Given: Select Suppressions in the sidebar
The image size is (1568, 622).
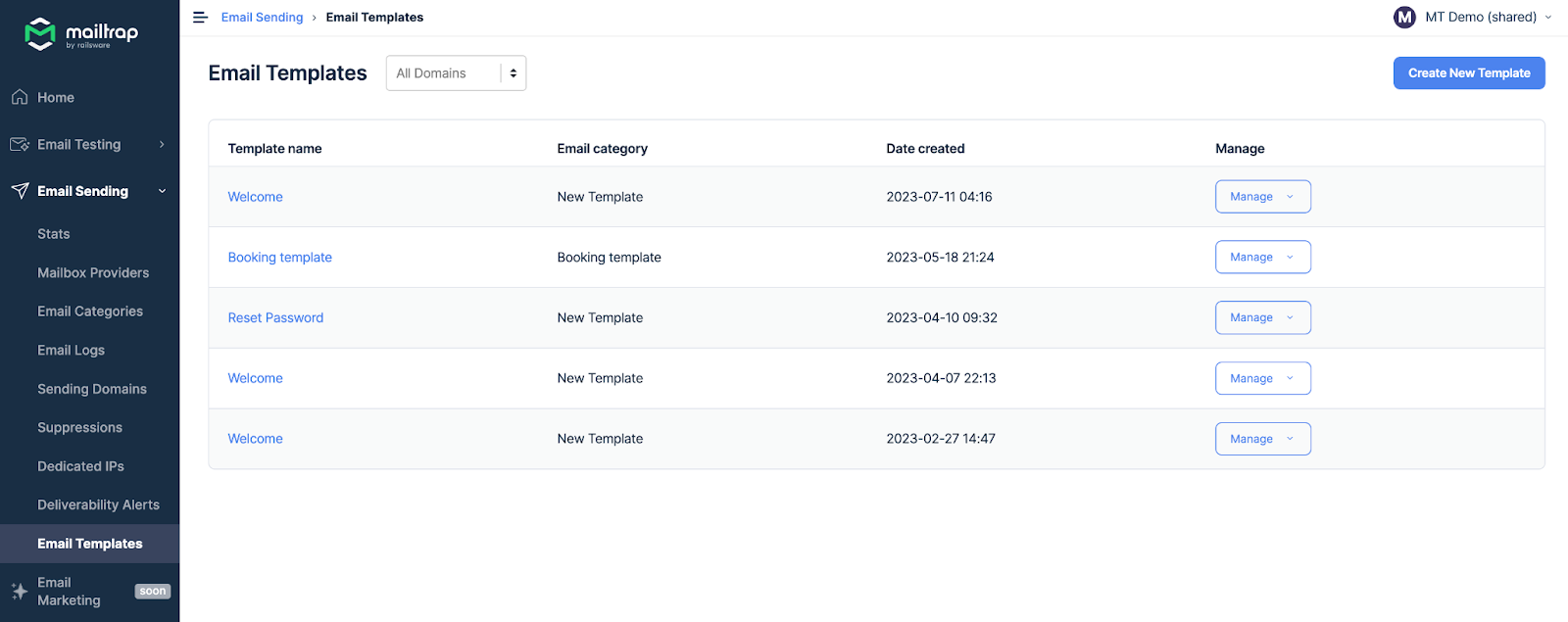Looking at the screenshot, I should point(79,427).
